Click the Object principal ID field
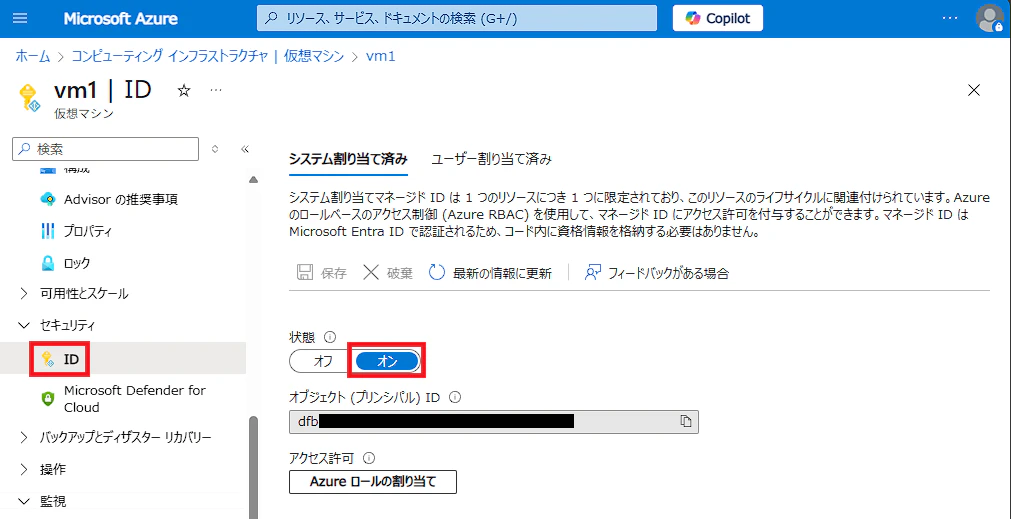The height and width of the screenshot is (519, 1011). (494, 421)
